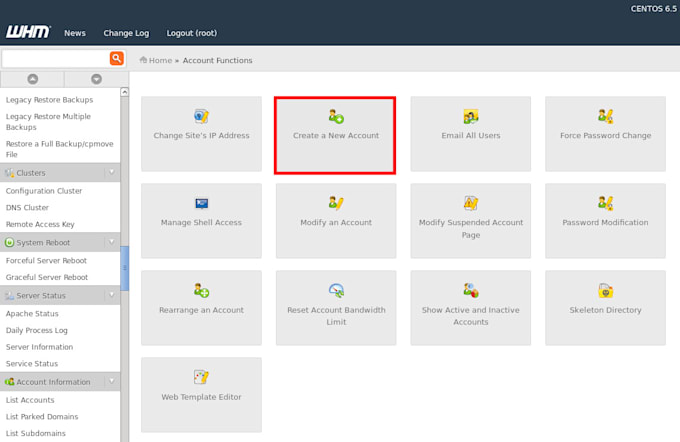680x442 pixels.
Task: Open Service Status link
Action: 32,363
